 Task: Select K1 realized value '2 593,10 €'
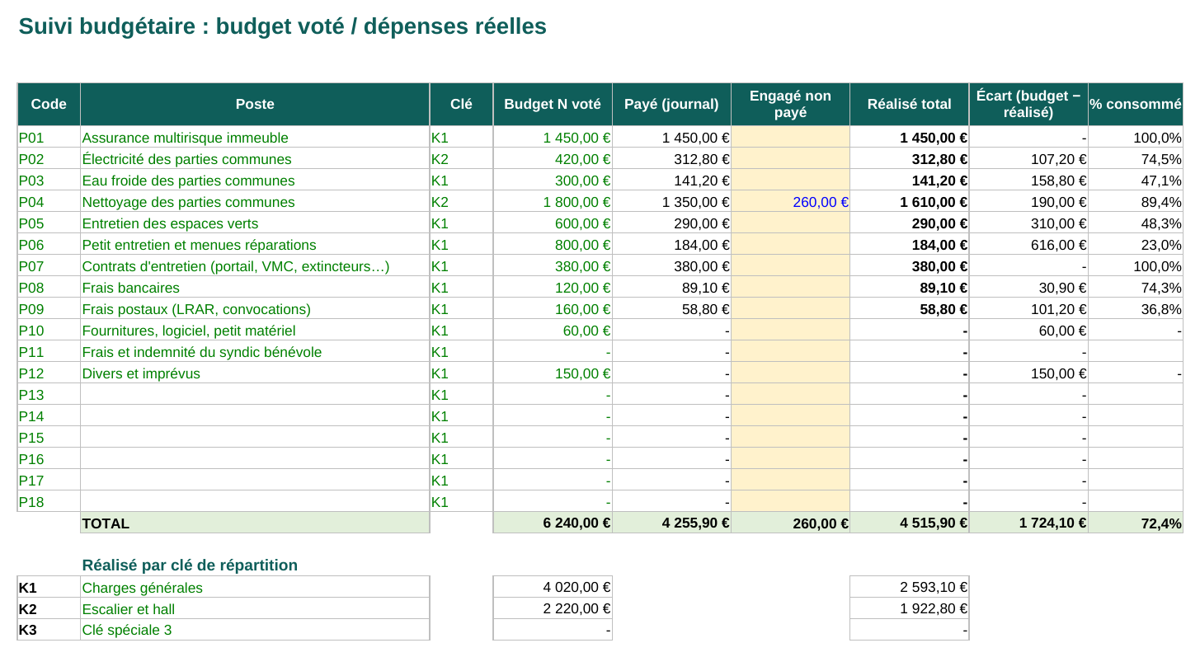909,587
